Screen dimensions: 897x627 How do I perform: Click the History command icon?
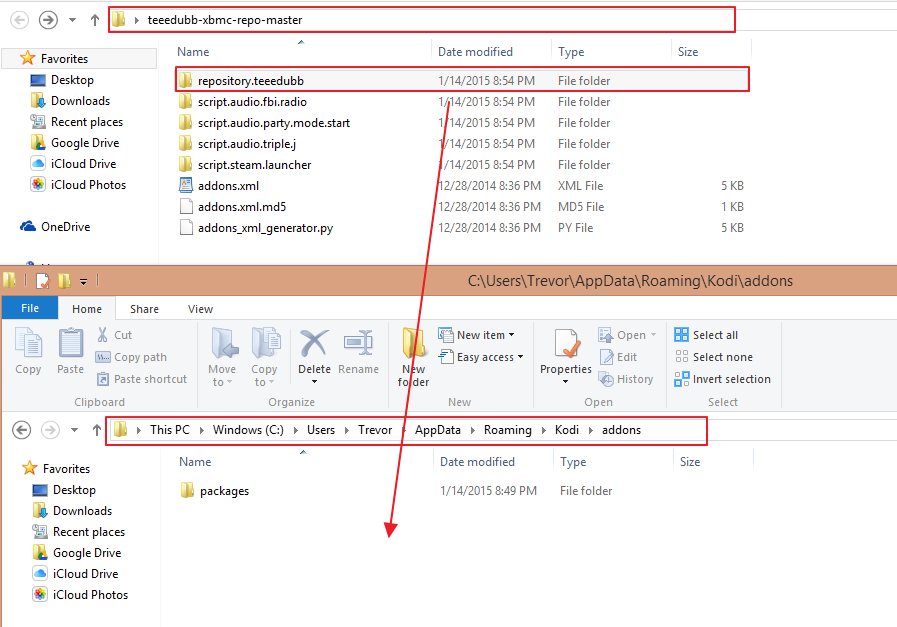[607, 379]
